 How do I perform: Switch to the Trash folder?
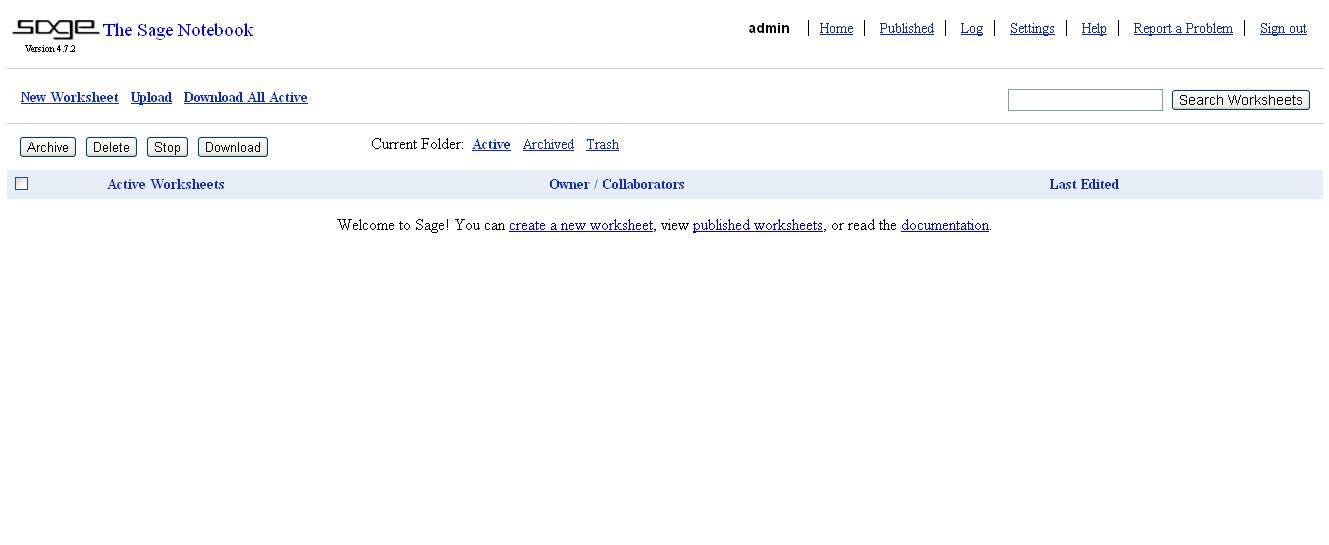point(602,145)
